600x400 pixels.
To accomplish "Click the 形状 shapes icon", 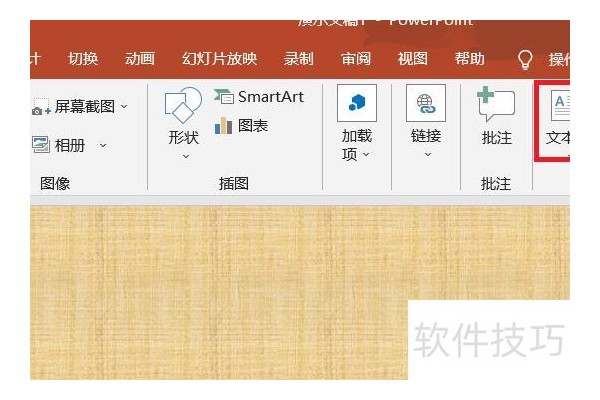I will click(183, 105).
